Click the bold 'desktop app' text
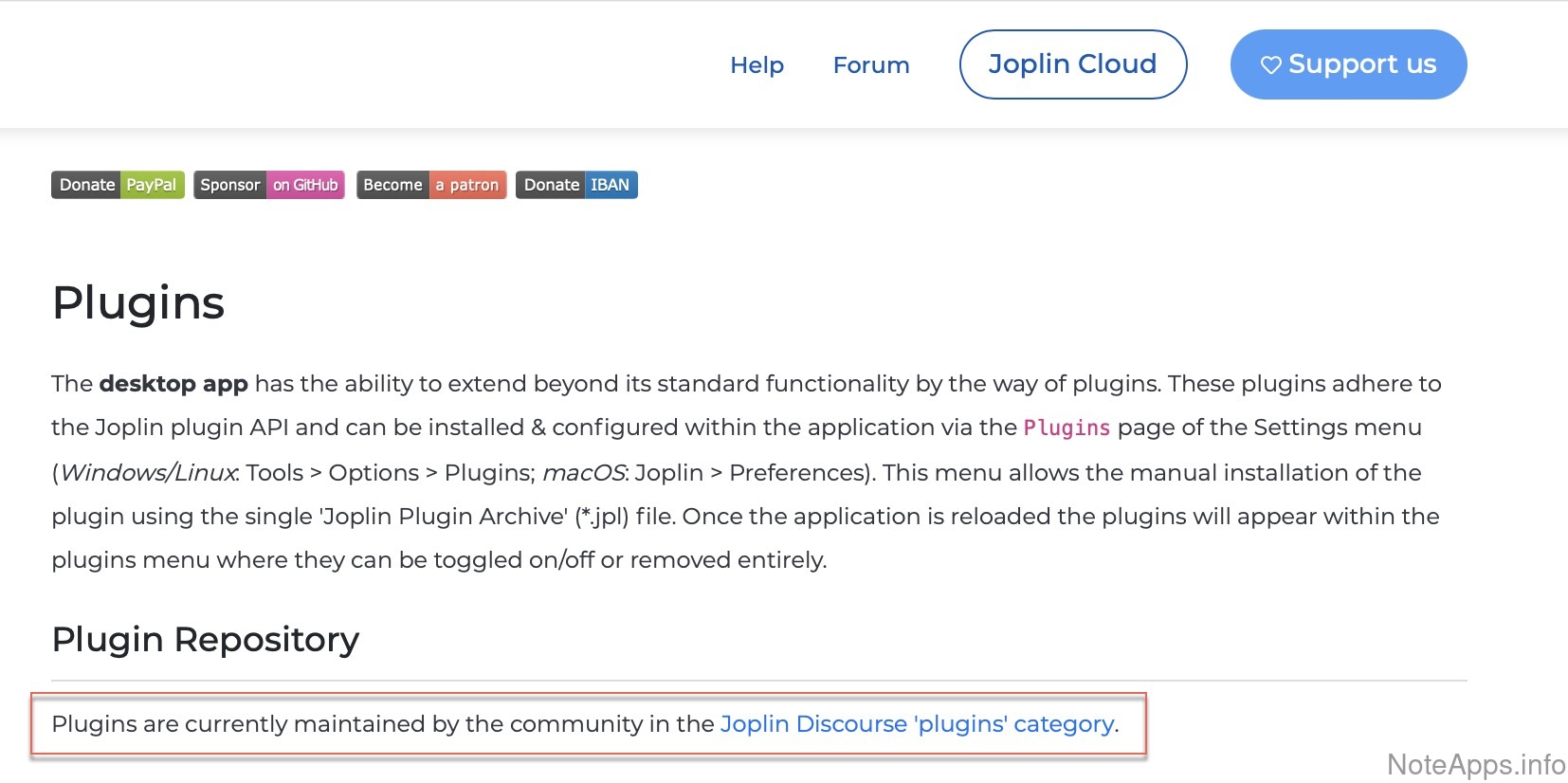1568x783 pixels. [173, 384]
